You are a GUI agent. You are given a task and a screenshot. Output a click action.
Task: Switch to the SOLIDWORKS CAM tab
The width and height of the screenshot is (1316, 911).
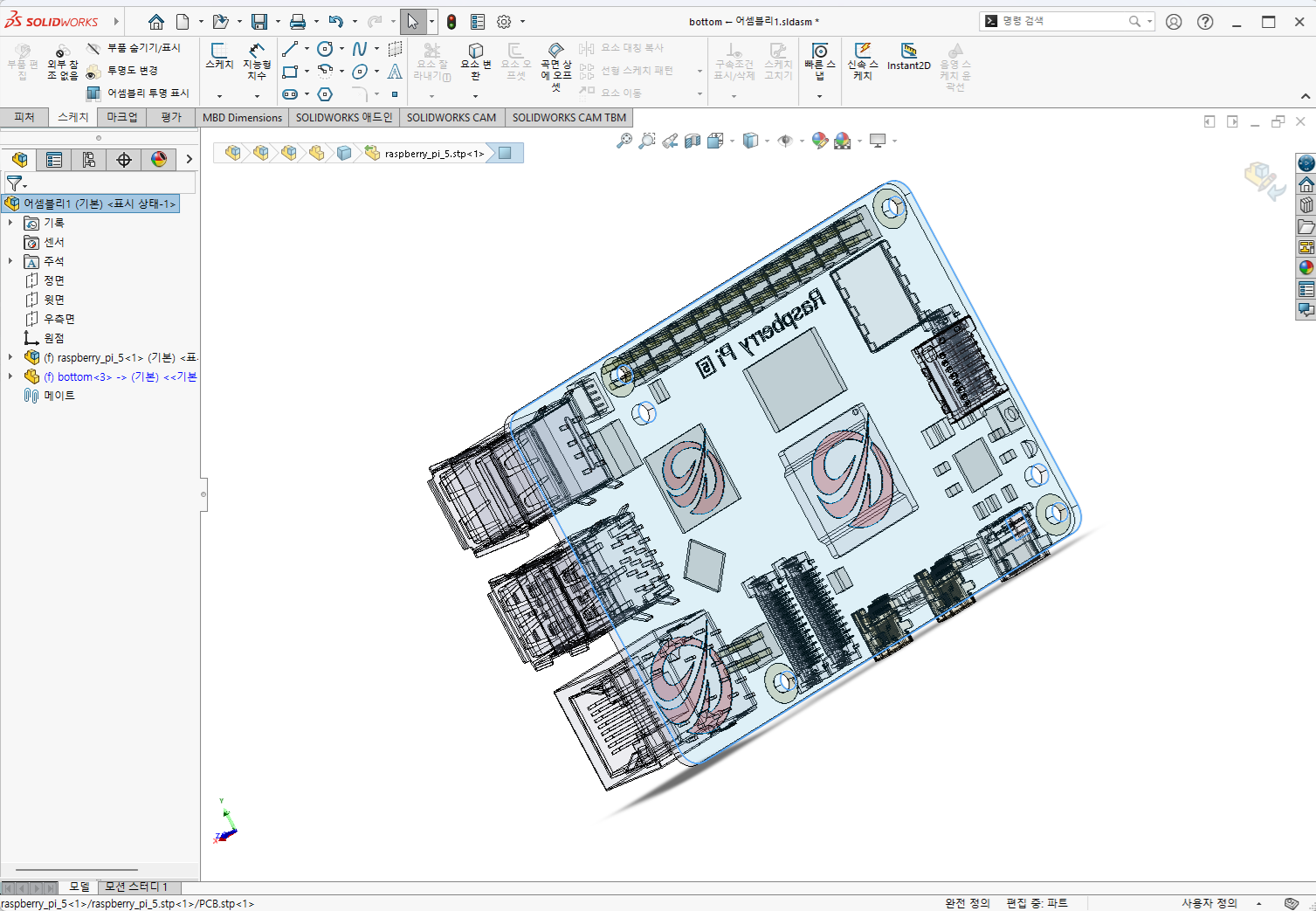[x=451, y=117]
